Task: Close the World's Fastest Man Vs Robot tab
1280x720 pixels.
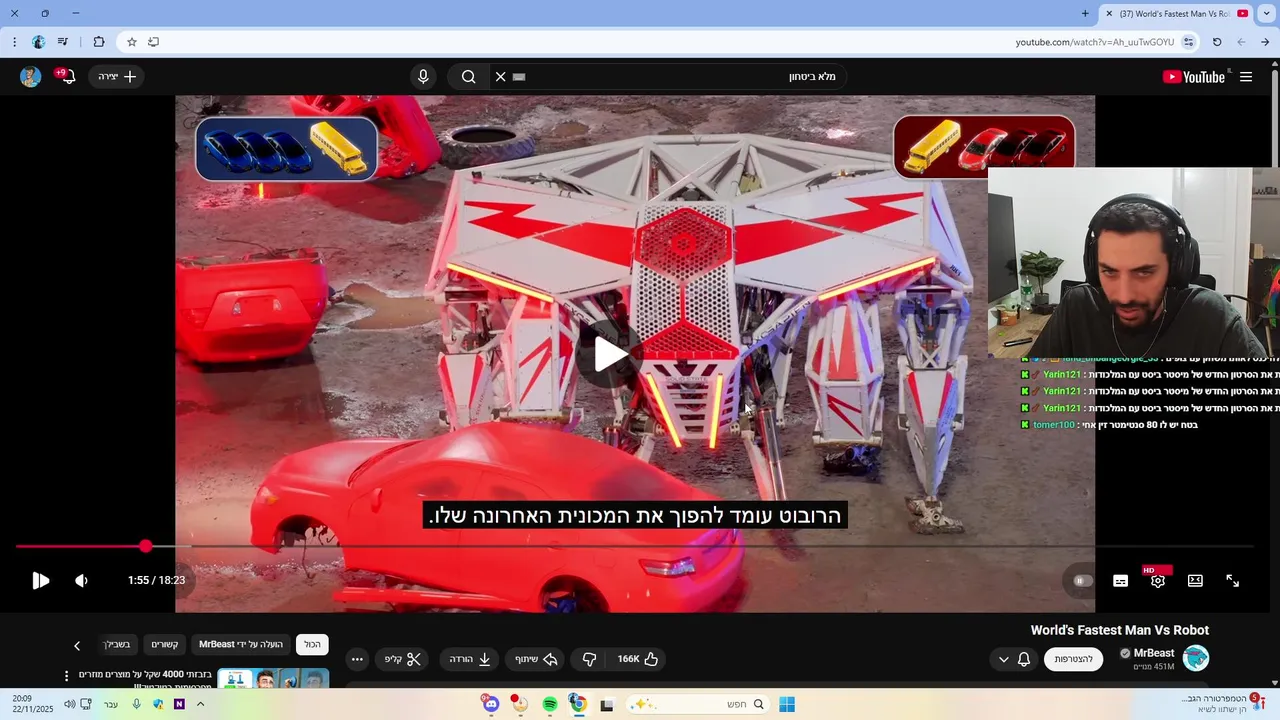Action: click(1108, 14)
